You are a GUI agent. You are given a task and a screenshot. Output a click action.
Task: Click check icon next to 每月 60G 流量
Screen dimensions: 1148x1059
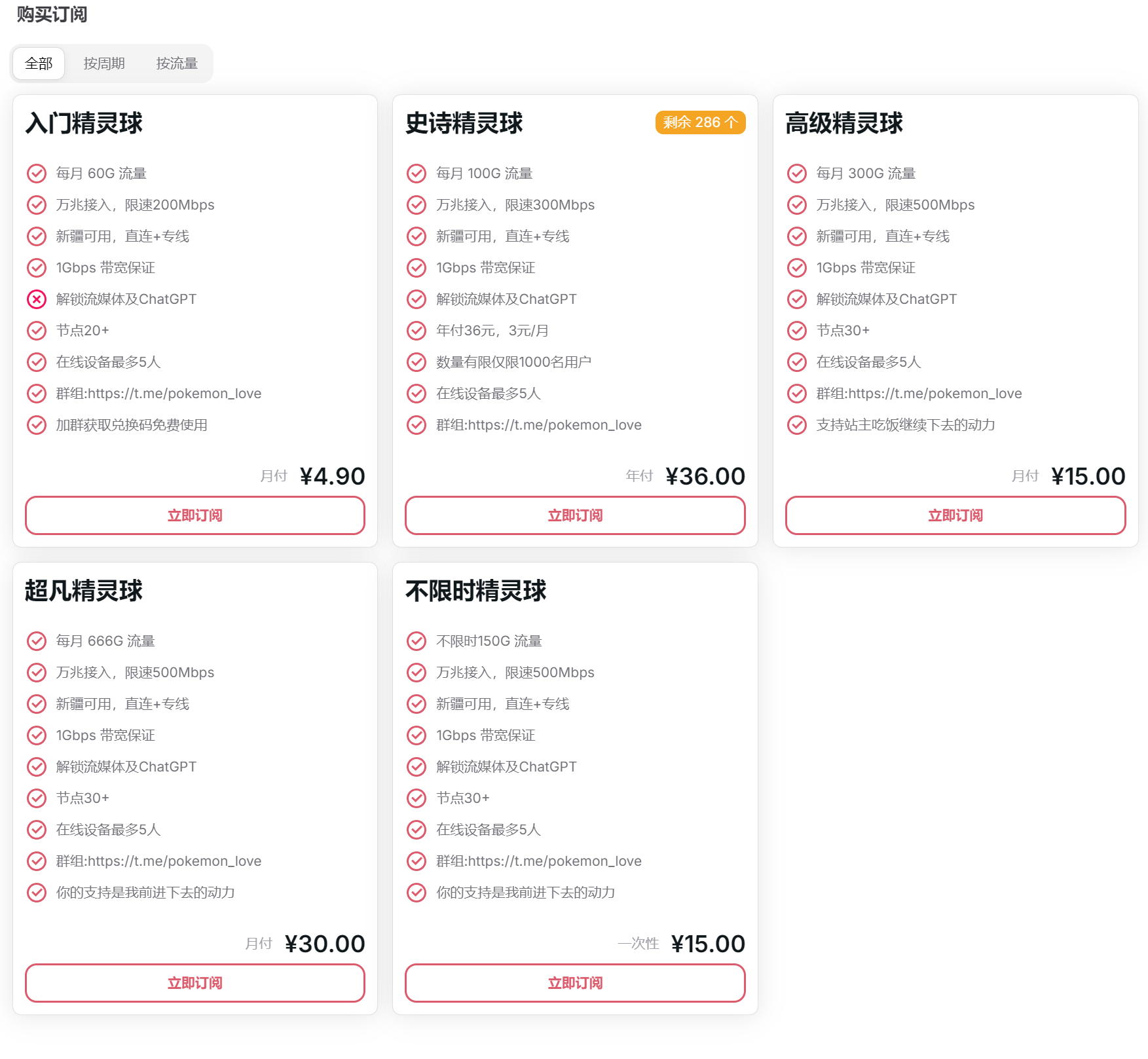(37, 174)
